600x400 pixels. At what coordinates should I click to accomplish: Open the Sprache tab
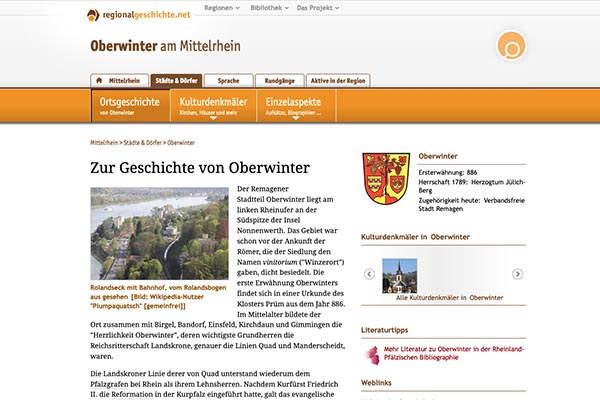click(228, 80)
